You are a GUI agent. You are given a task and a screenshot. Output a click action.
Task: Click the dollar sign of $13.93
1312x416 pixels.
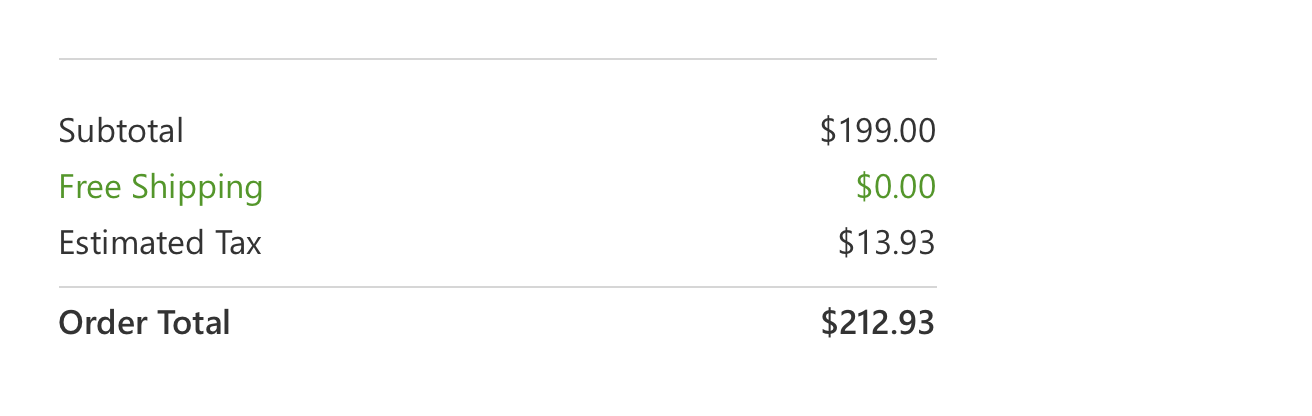coord(845,243)
